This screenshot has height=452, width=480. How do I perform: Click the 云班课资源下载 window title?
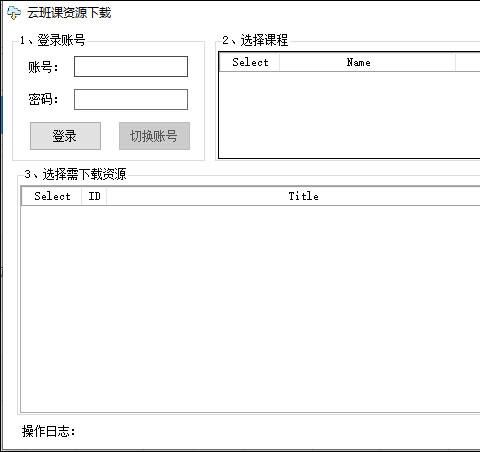(69, 13)
